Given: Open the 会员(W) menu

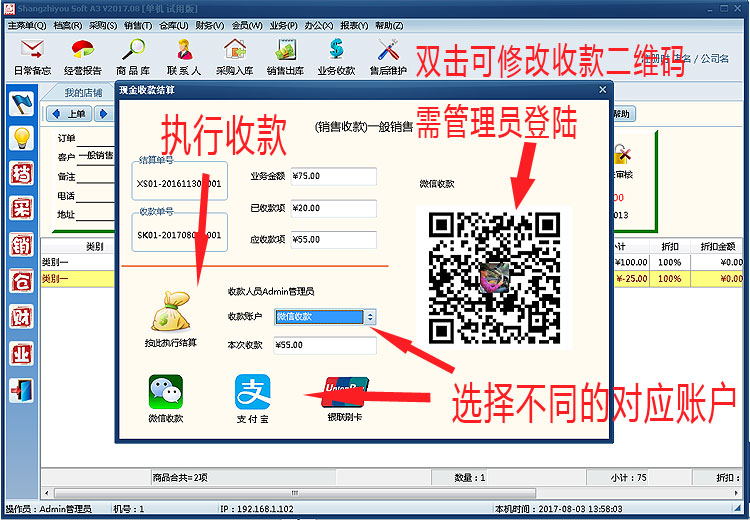Looking at the screenshot, I should click(x=247, y=25).
